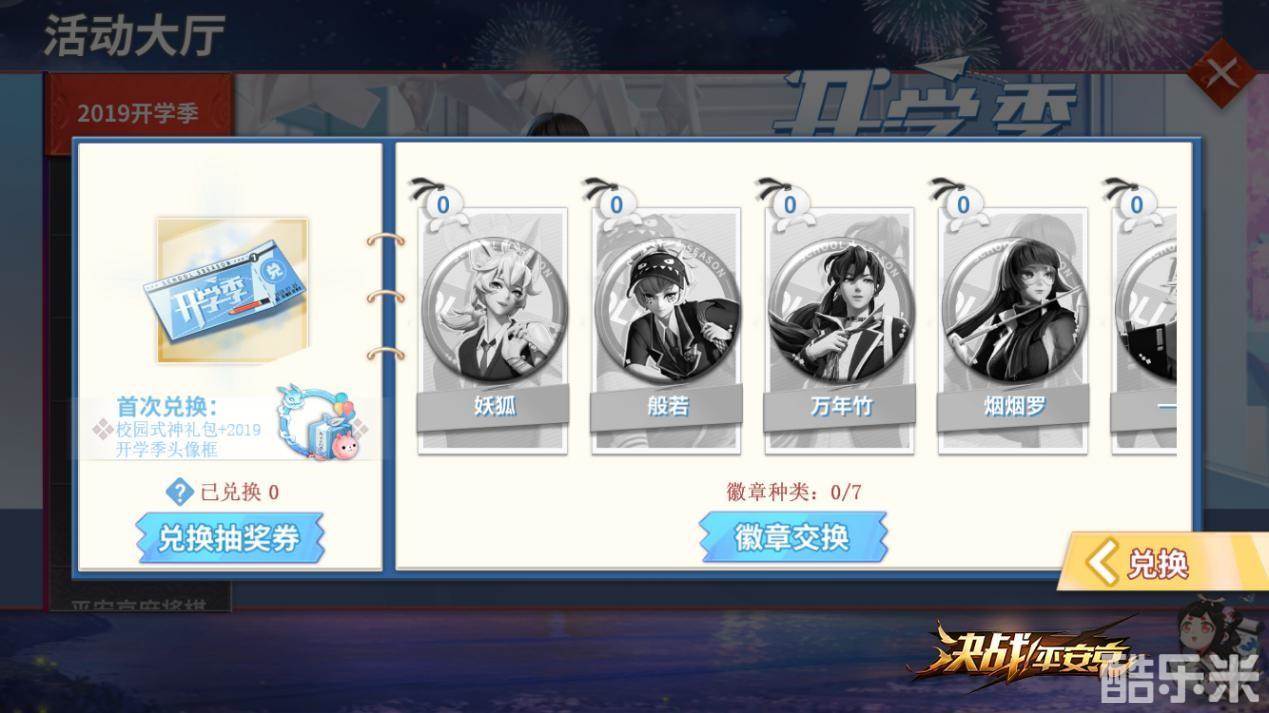Click the 徽章交换 button
Screen dimensions: 1269x713
(x=793, y=537)
